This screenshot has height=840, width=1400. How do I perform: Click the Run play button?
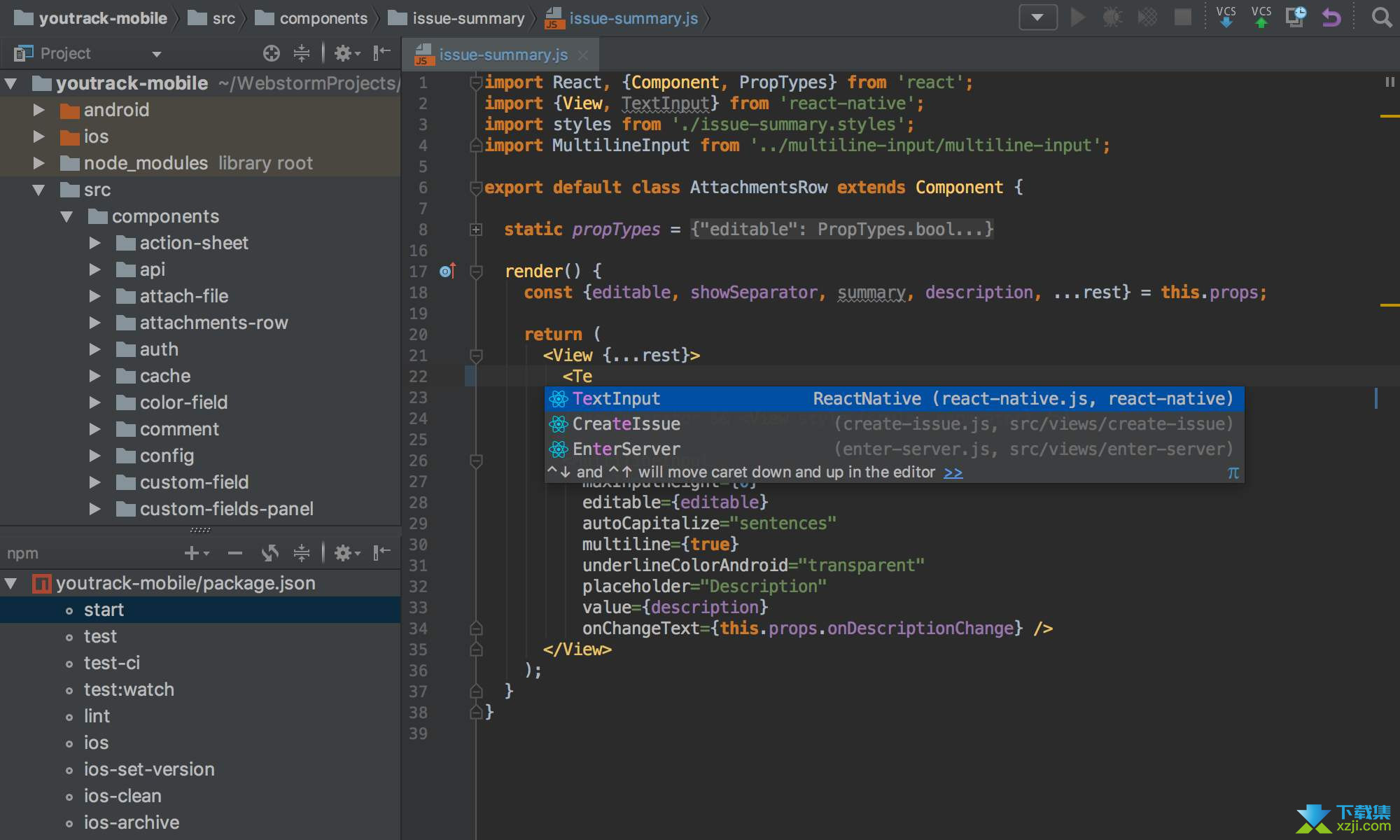click(1078, 17)
